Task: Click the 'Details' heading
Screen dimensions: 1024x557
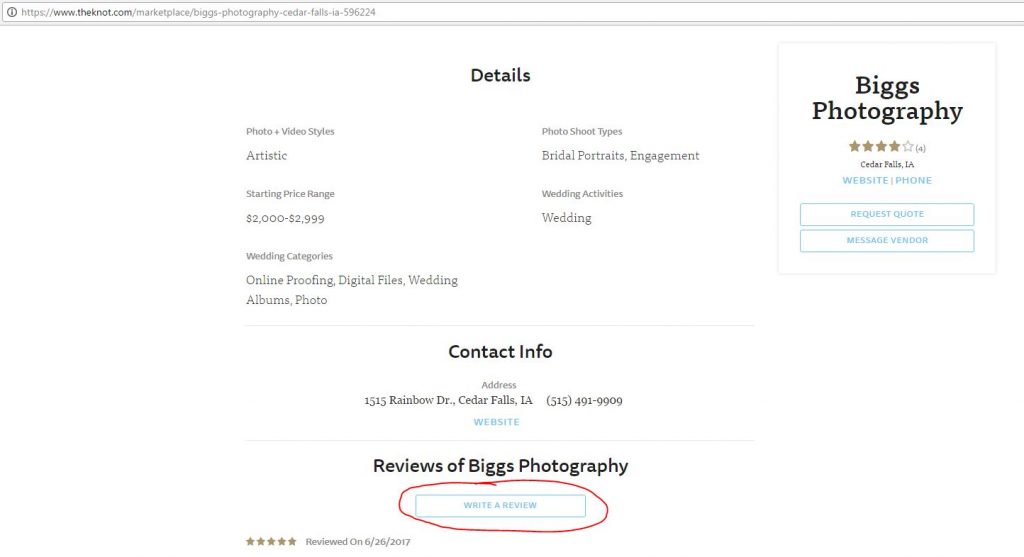Action: (500, 75)
